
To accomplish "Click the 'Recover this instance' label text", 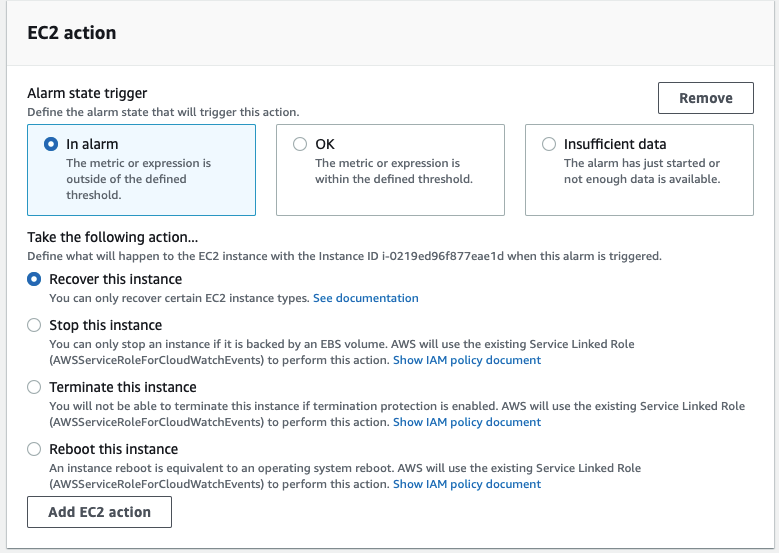I will click(115, 279).
